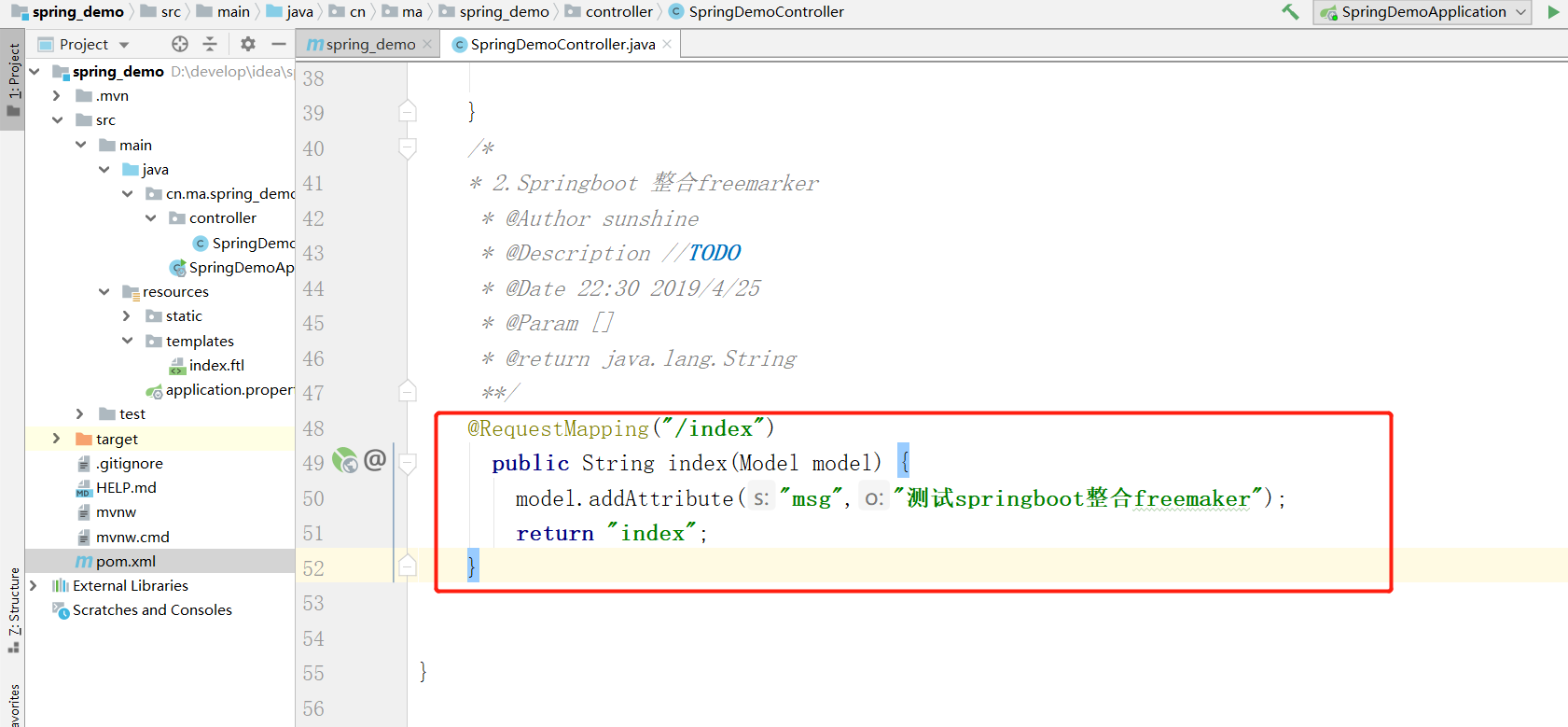Collapse the spring_demo root project node
Screen dimensions: 1568x727
[x=35, y=71]
